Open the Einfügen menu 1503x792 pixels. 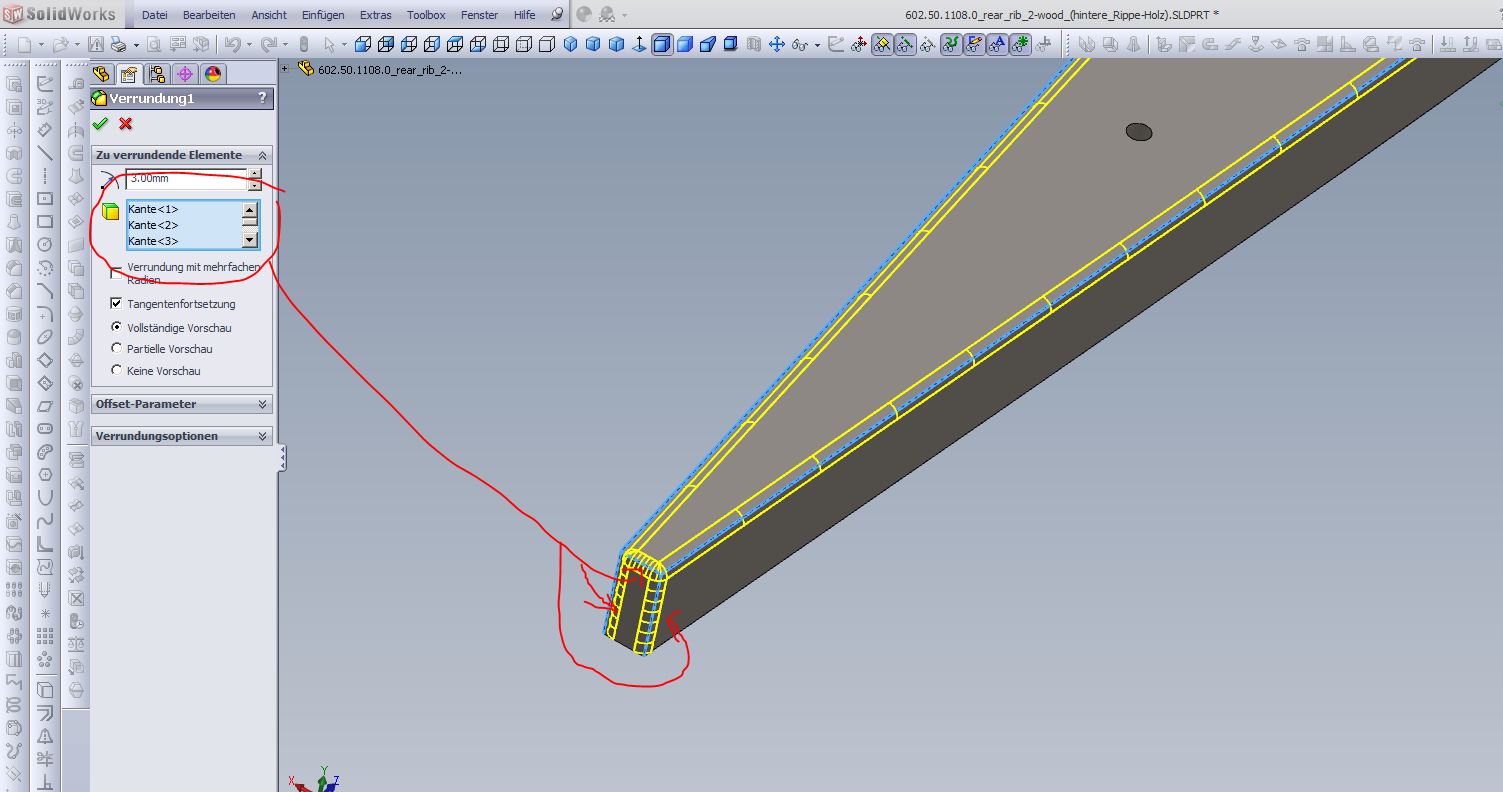point(323,15)
